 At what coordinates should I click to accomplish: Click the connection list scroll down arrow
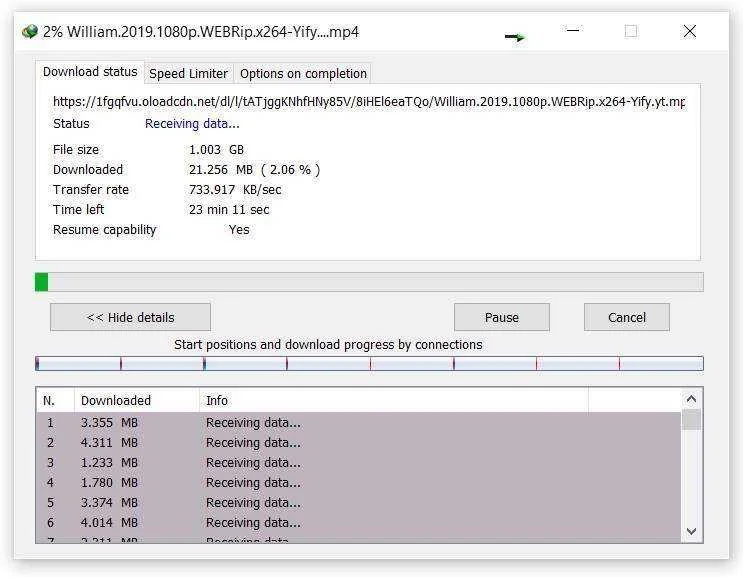(691, 531)
